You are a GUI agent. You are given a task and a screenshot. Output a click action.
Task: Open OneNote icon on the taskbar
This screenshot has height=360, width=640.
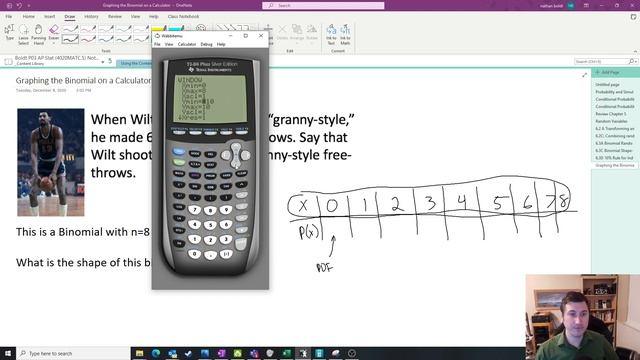pyautogui.click(x=222, y=353)
